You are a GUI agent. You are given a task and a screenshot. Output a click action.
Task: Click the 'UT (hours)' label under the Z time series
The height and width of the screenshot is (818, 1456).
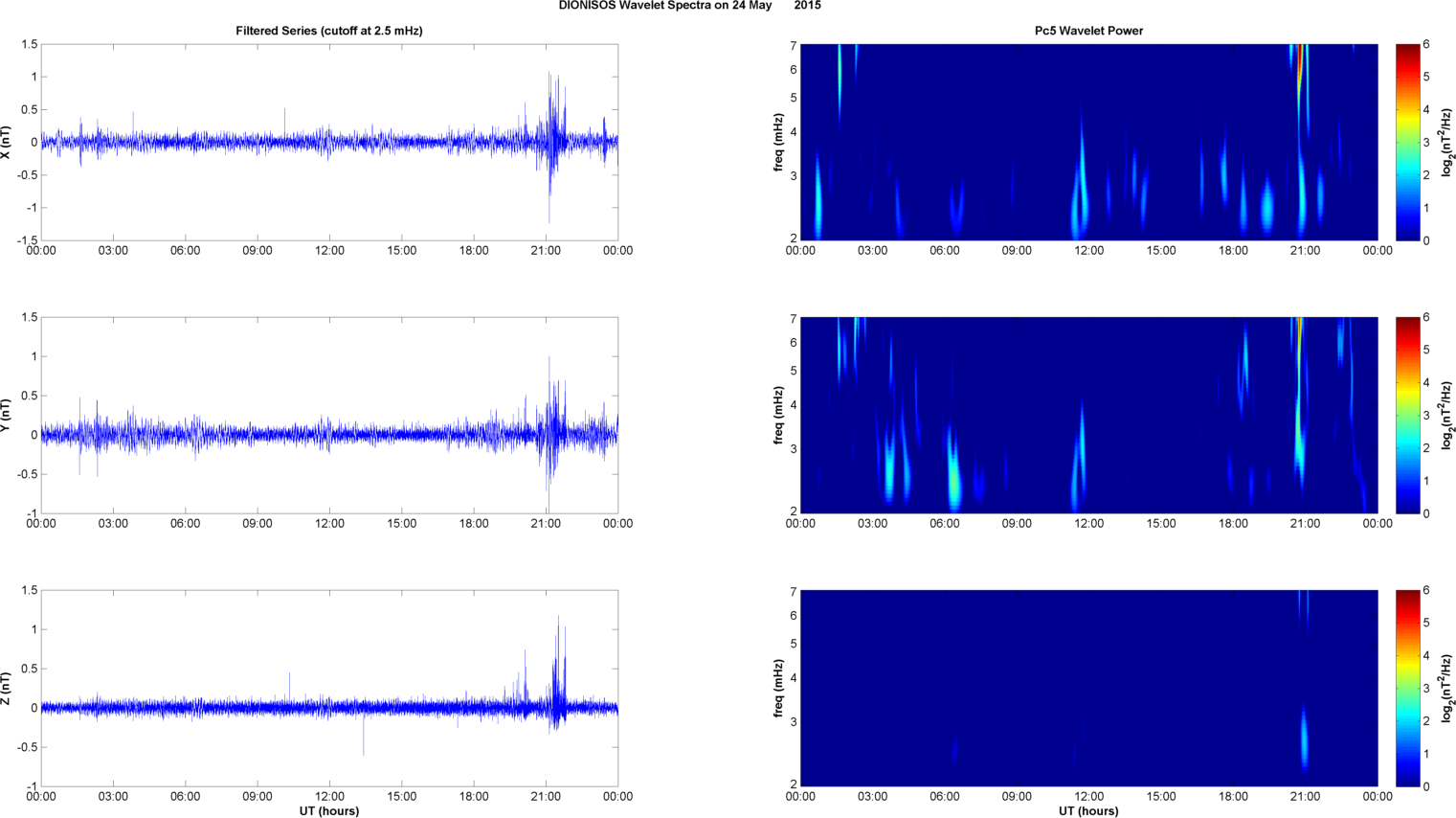(x=329, y=810)
